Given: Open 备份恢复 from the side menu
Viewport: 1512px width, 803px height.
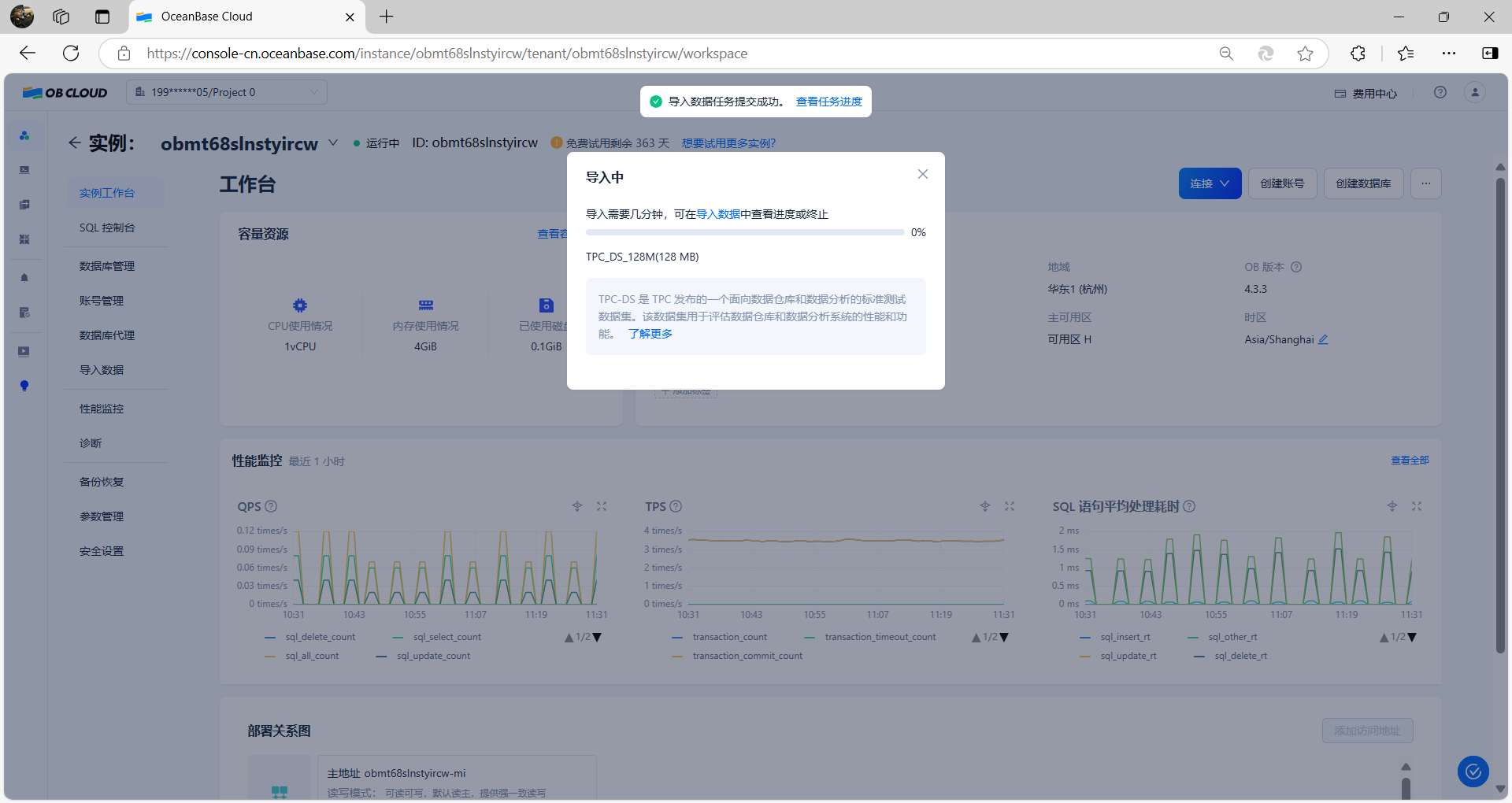Looking at the screenshot, I should click(102, 482).
